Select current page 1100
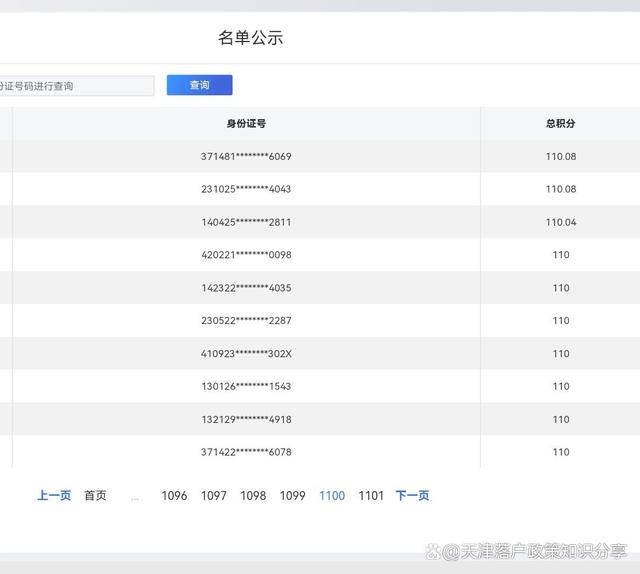 tap(332, 496)
